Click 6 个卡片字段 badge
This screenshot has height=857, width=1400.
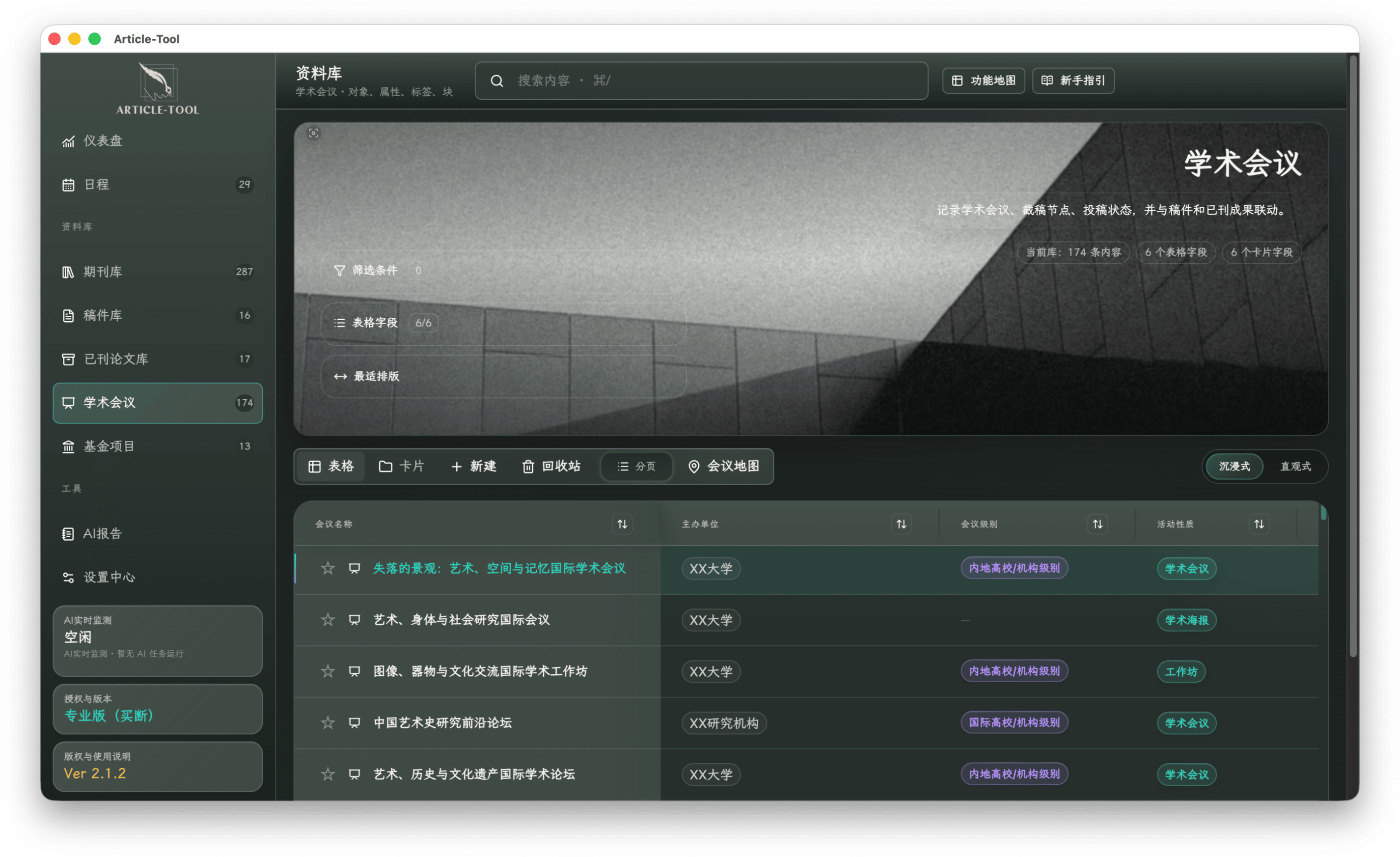pos(1262,252)
